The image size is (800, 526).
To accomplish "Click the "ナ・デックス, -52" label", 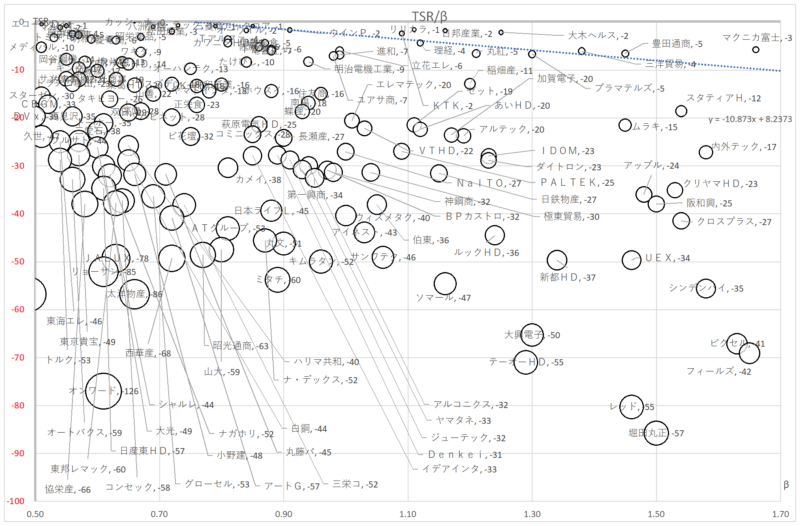I will [320, 380].
